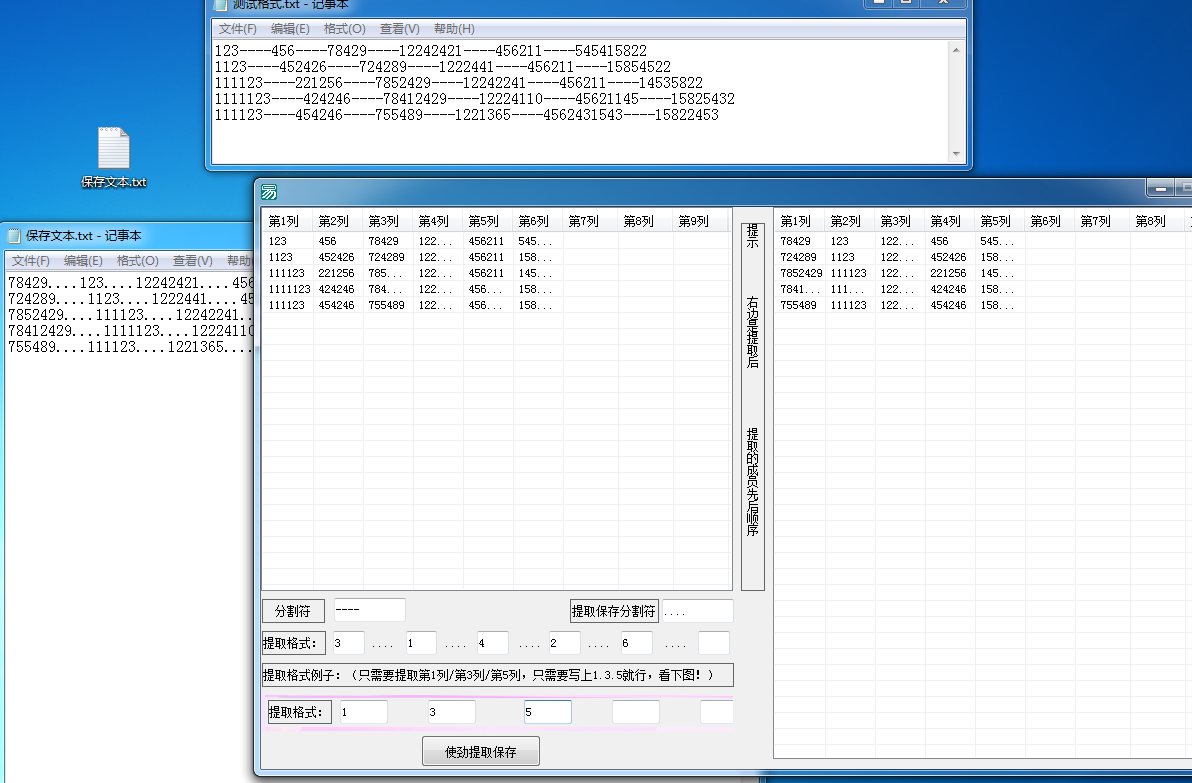Click the notepad icon in 保存文本.txt window title bar
This screenshot has height=783, width=1192.
[x=14, y=236]
